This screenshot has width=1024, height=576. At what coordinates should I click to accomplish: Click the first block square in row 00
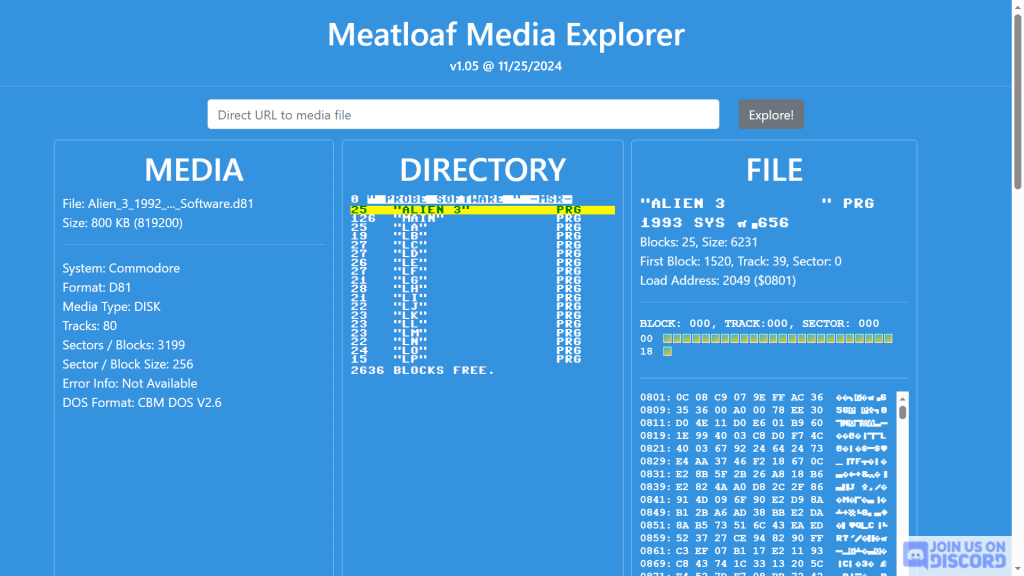pos(668,339)
